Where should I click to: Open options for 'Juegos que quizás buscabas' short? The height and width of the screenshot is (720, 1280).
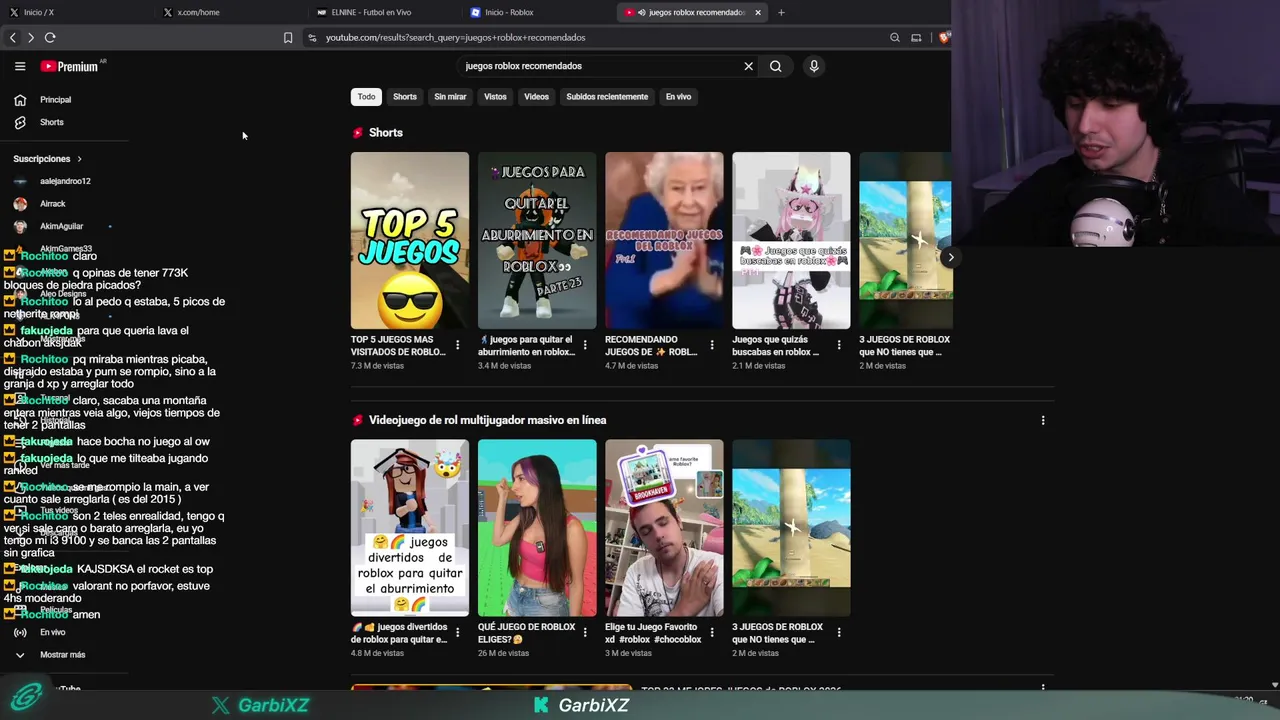pos(839,345)
